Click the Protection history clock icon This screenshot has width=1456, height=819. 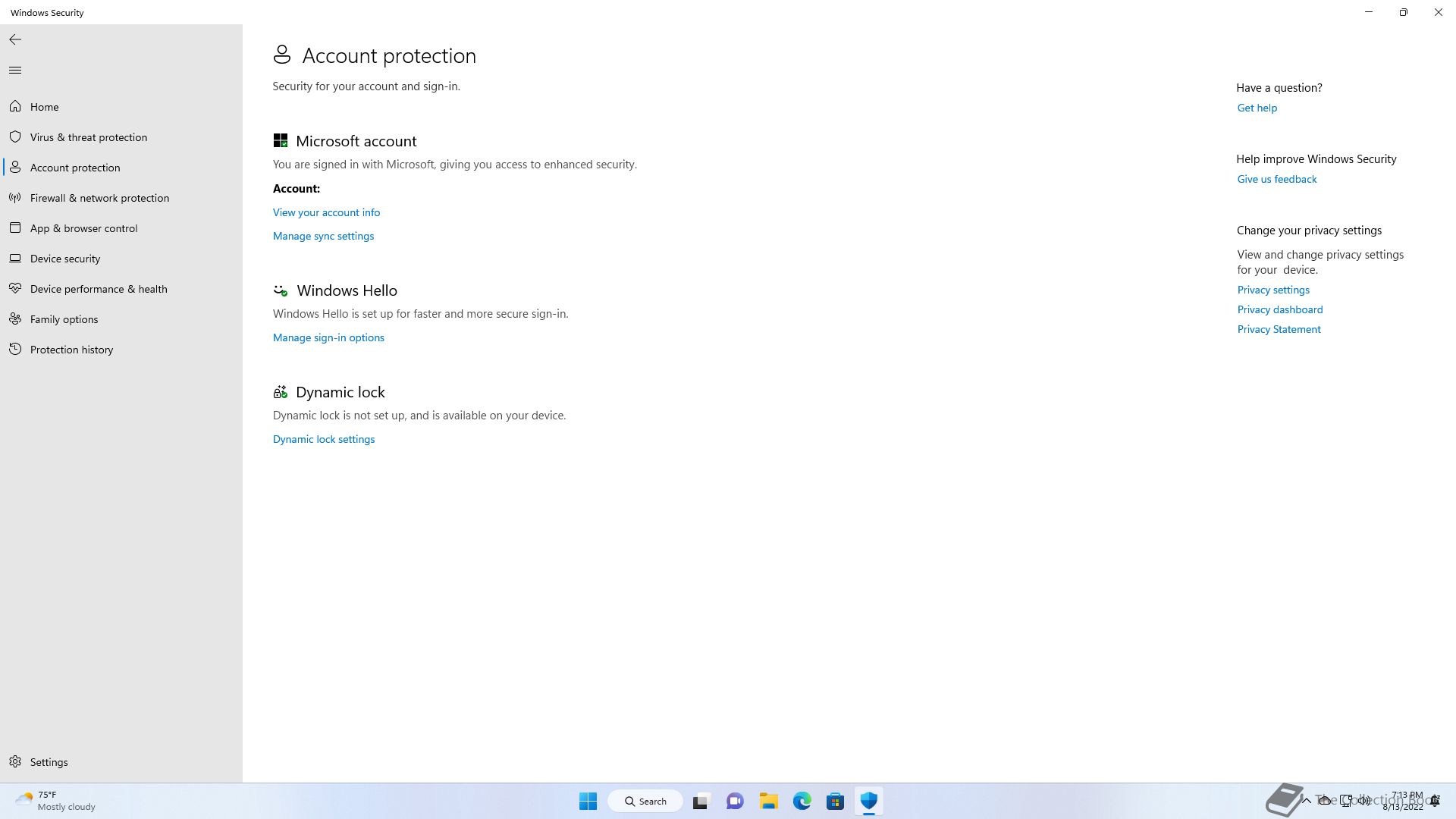click(x=15, y=350)
